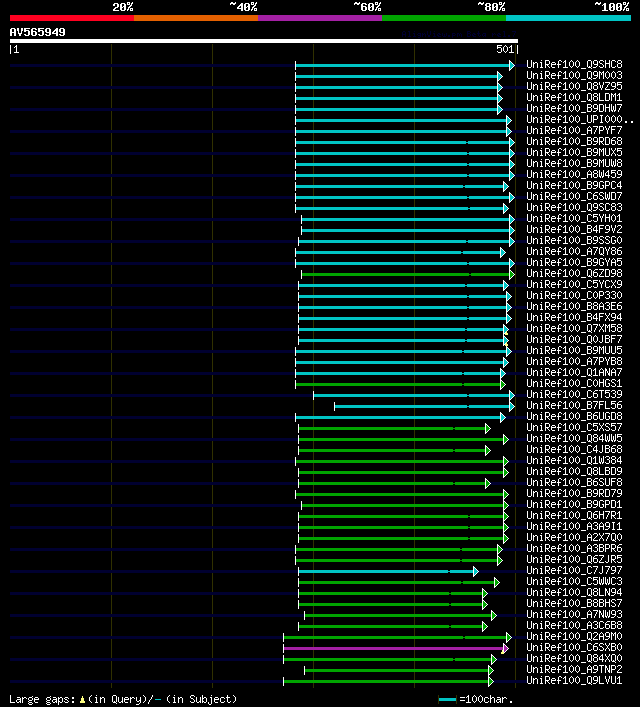Click the UniRef100_Q9SC83 label

tap(574, 207)
